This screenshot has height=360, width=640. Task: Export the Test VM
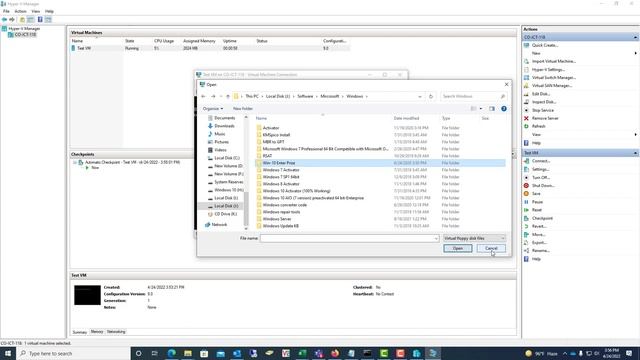pos(539,243)
